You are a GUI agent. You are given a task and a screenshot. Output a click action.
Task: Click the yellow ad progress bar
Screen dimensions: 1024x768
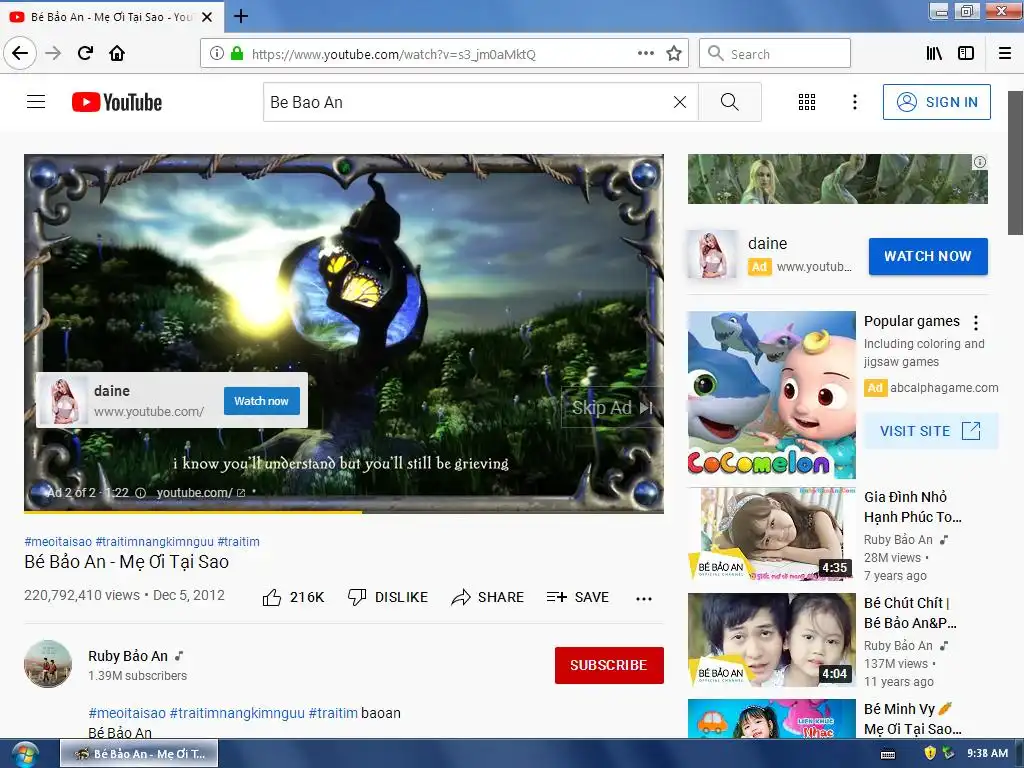[193, 511]
